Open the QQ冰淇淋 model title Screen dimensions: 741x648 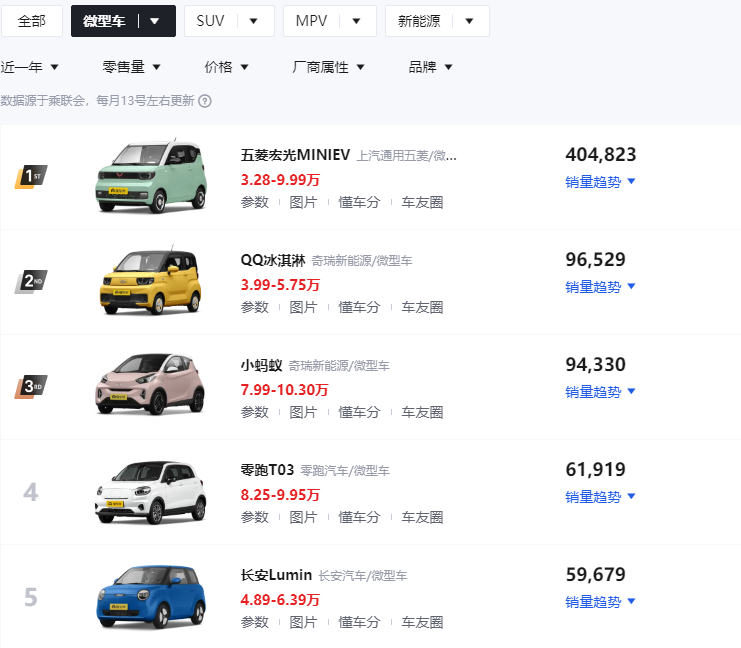(x=273, y=259)
